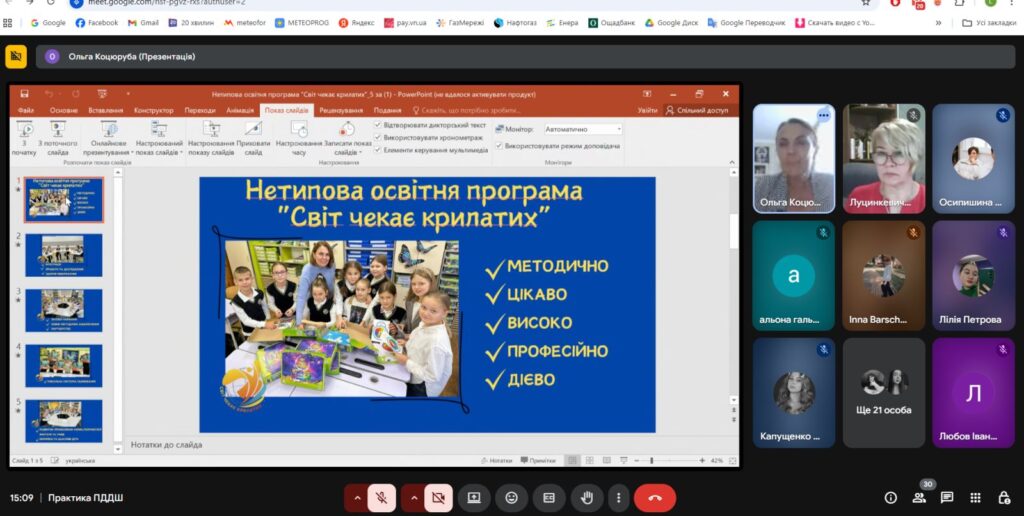Start slideshow З поточного слайда
The image size is (1024, 516).
[x=57, y=138]
